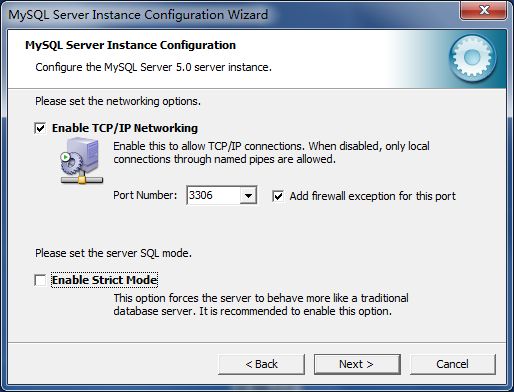Cancel the configuration wizard
Viewport: 514px width, 392px height.
[453, 364]
